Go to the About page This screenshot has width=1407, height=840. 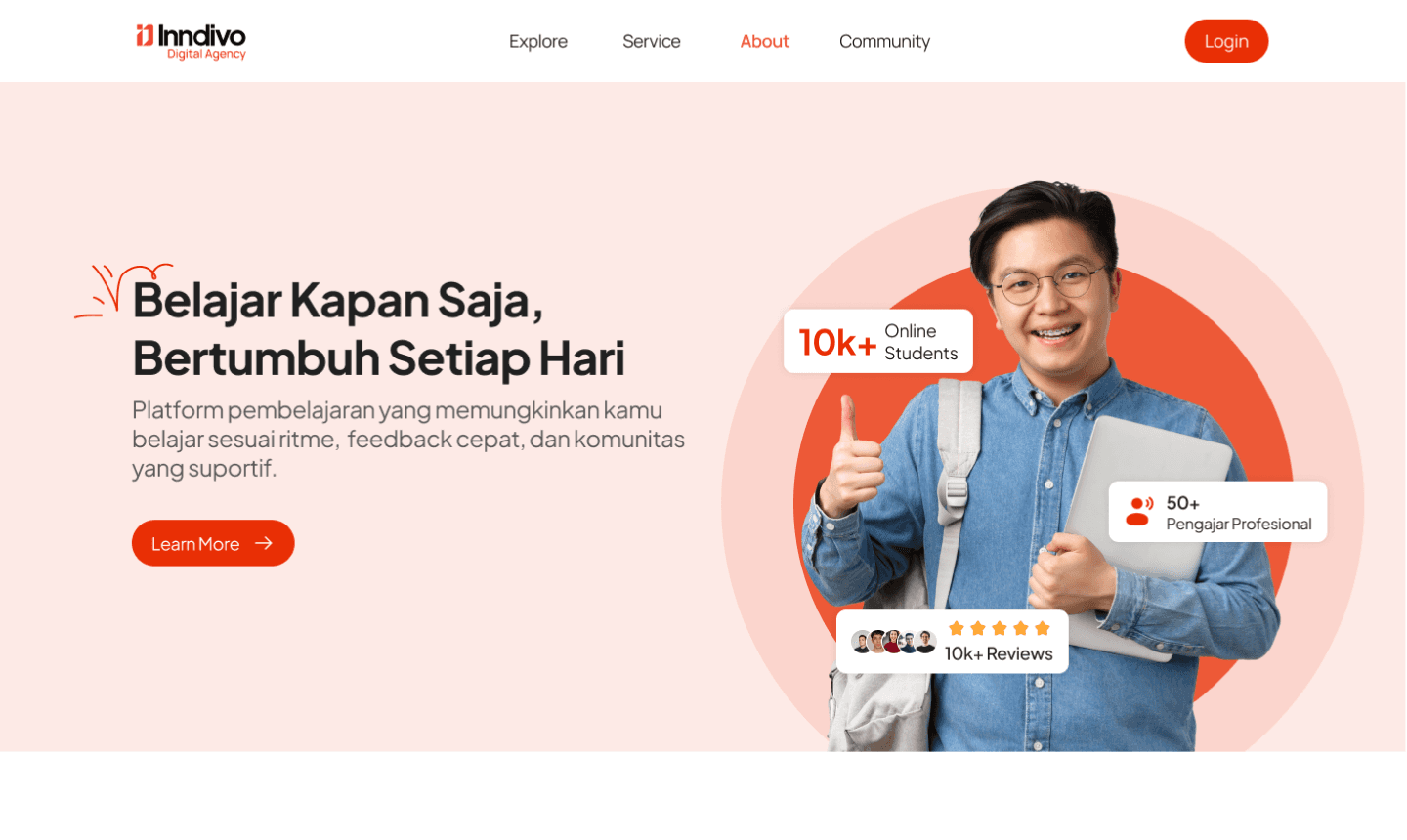(764, 41)
